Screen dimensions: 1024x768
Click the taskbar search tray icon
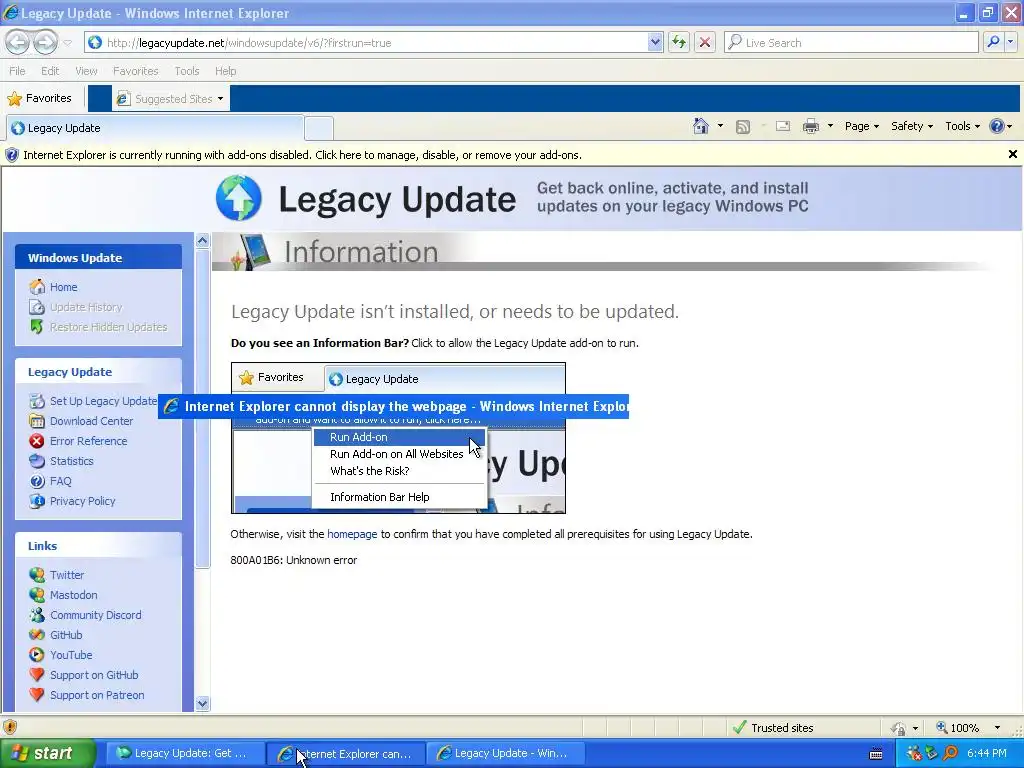click(950, 753)
